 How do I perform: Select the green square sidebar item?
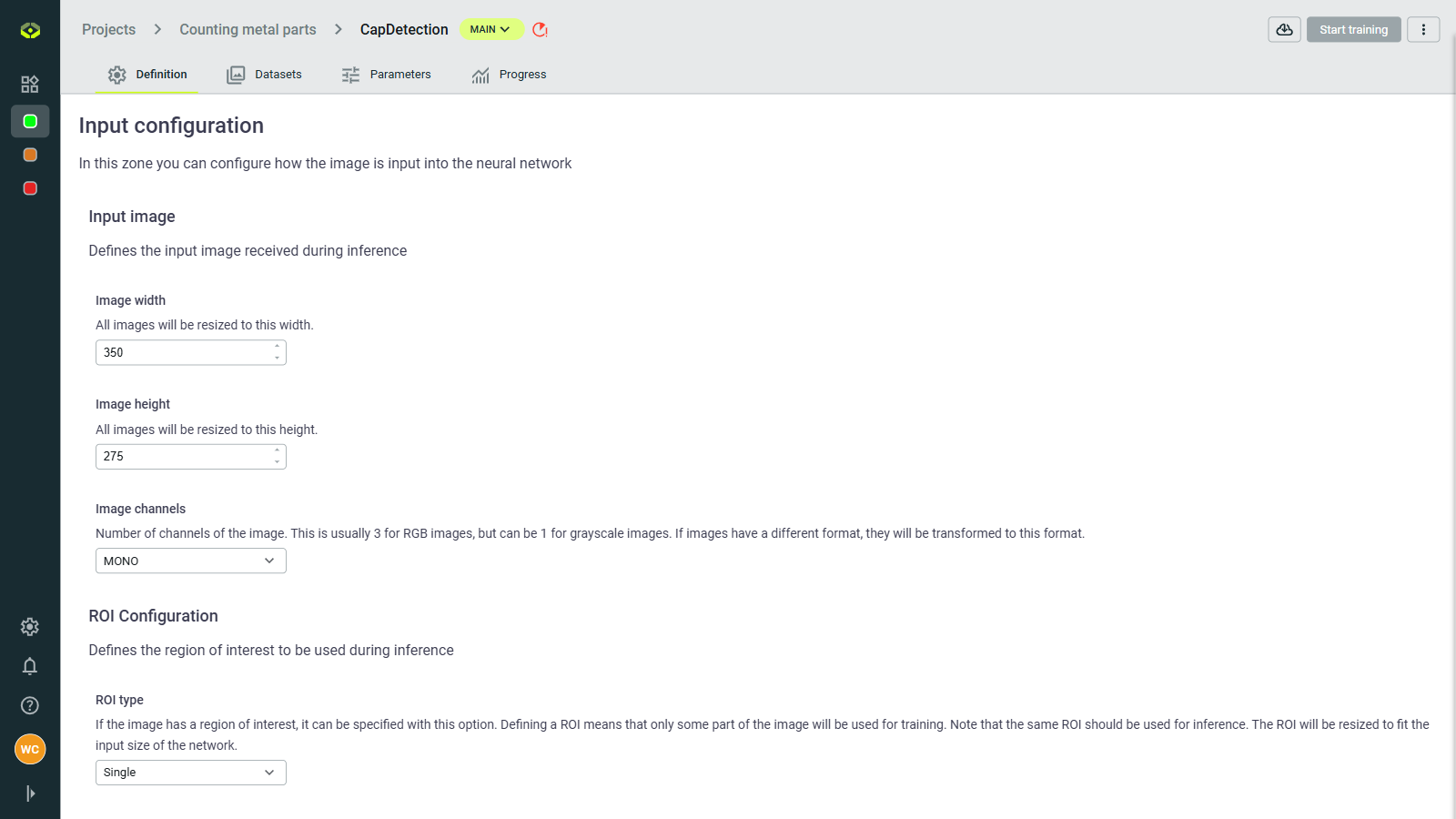(30, 121)
